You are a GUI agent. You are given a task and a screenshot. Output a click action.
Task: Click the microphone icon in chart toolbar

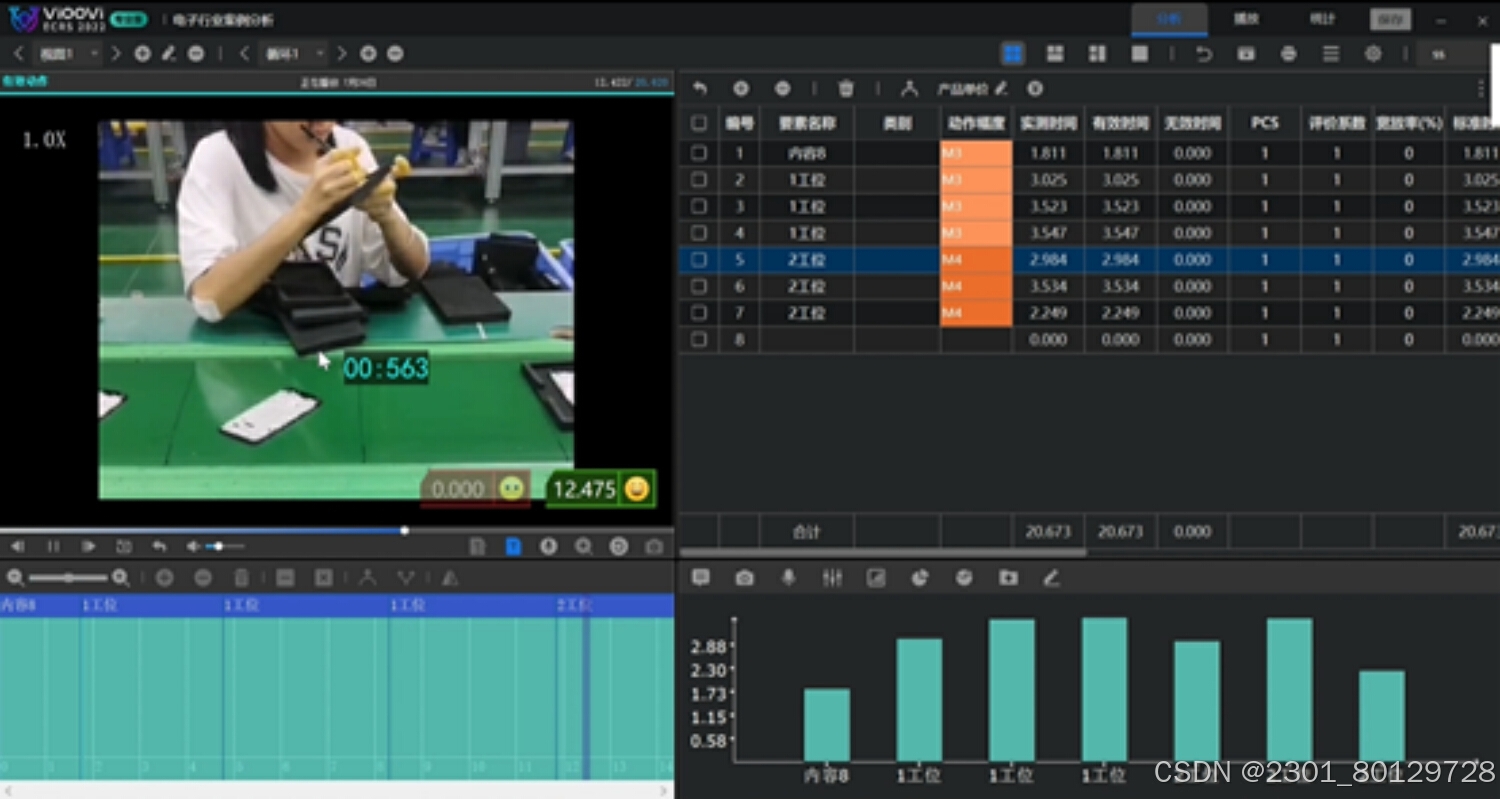click(788, 578)
